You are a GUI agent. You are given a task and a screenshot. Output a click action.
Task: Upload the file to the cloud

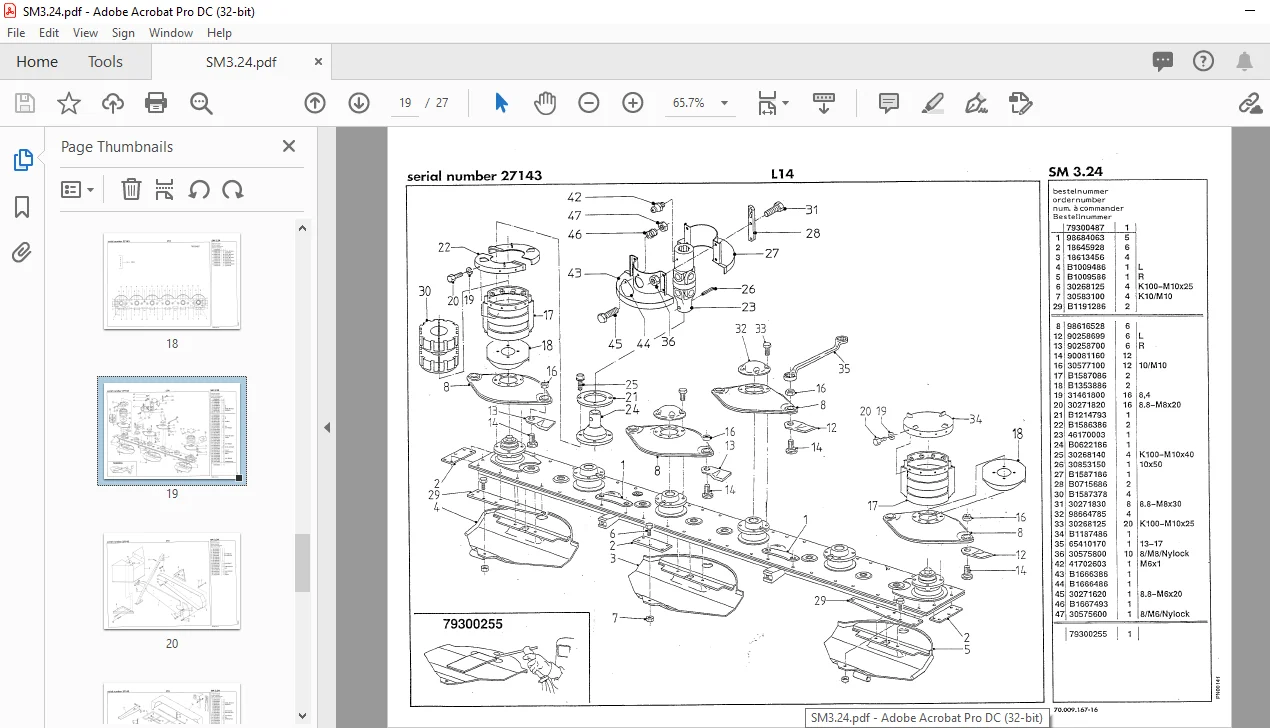(x=113, y=103)
